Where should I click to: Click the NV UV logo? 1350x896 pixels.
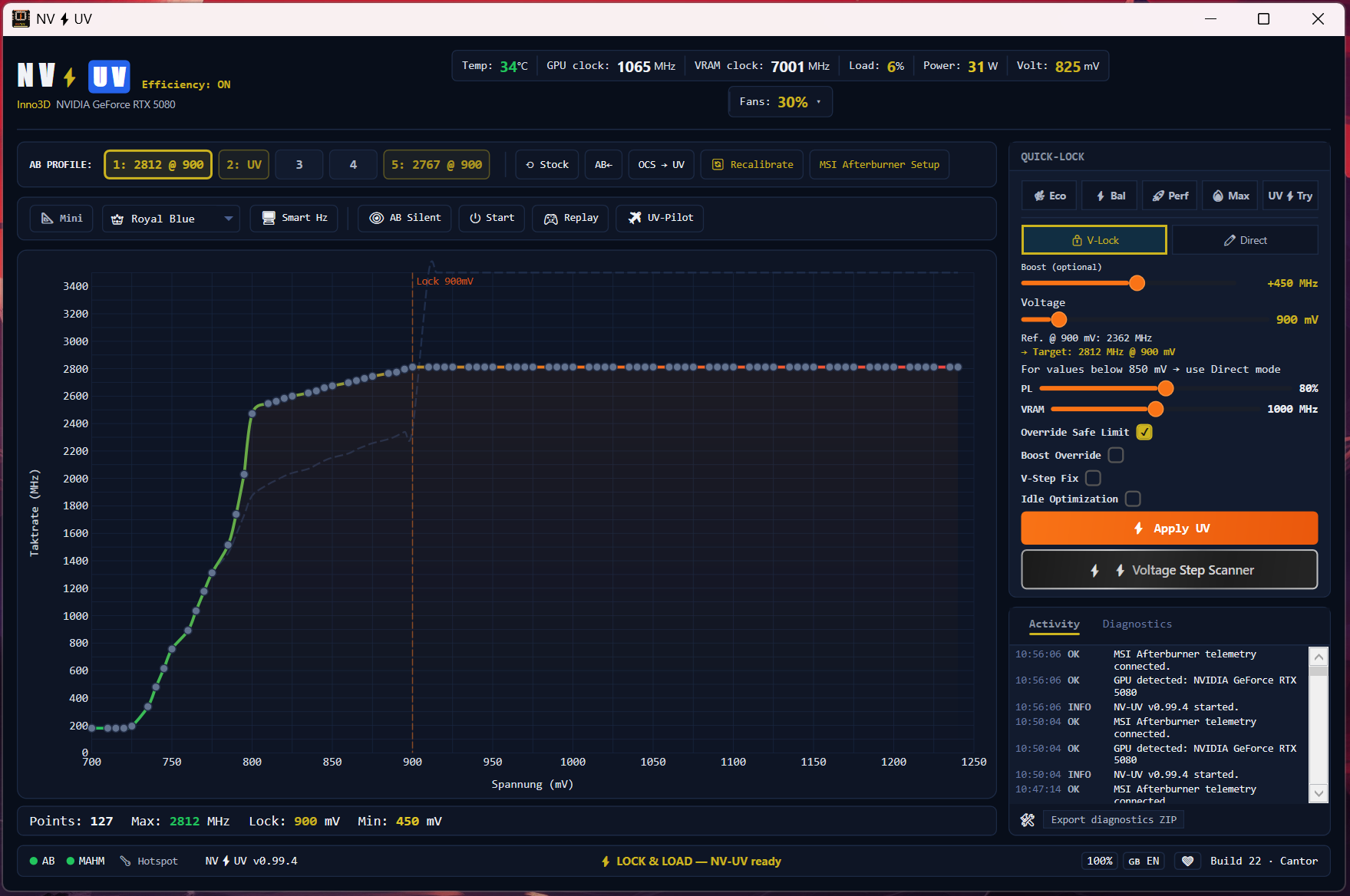point(74,76)
